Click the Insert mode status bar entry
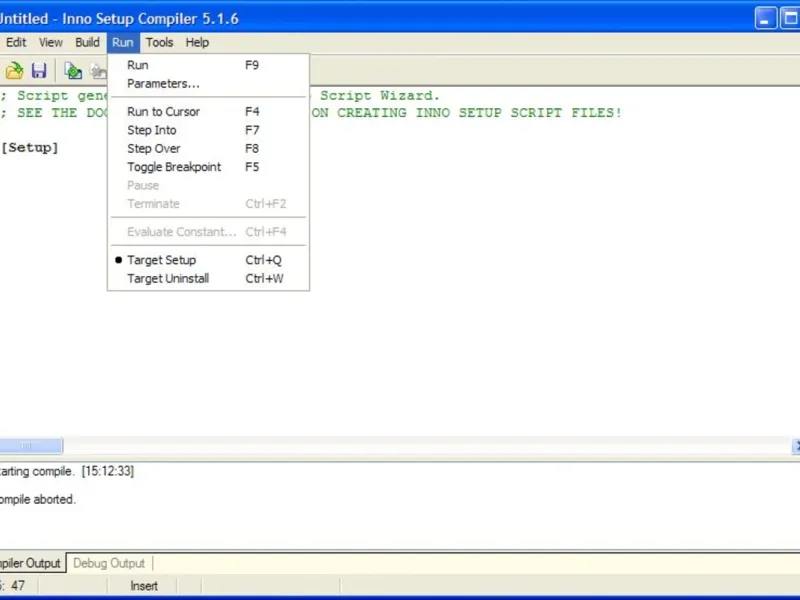Image resolution: width=800 pixels, height=600 pixels. (x=144, y=586)
